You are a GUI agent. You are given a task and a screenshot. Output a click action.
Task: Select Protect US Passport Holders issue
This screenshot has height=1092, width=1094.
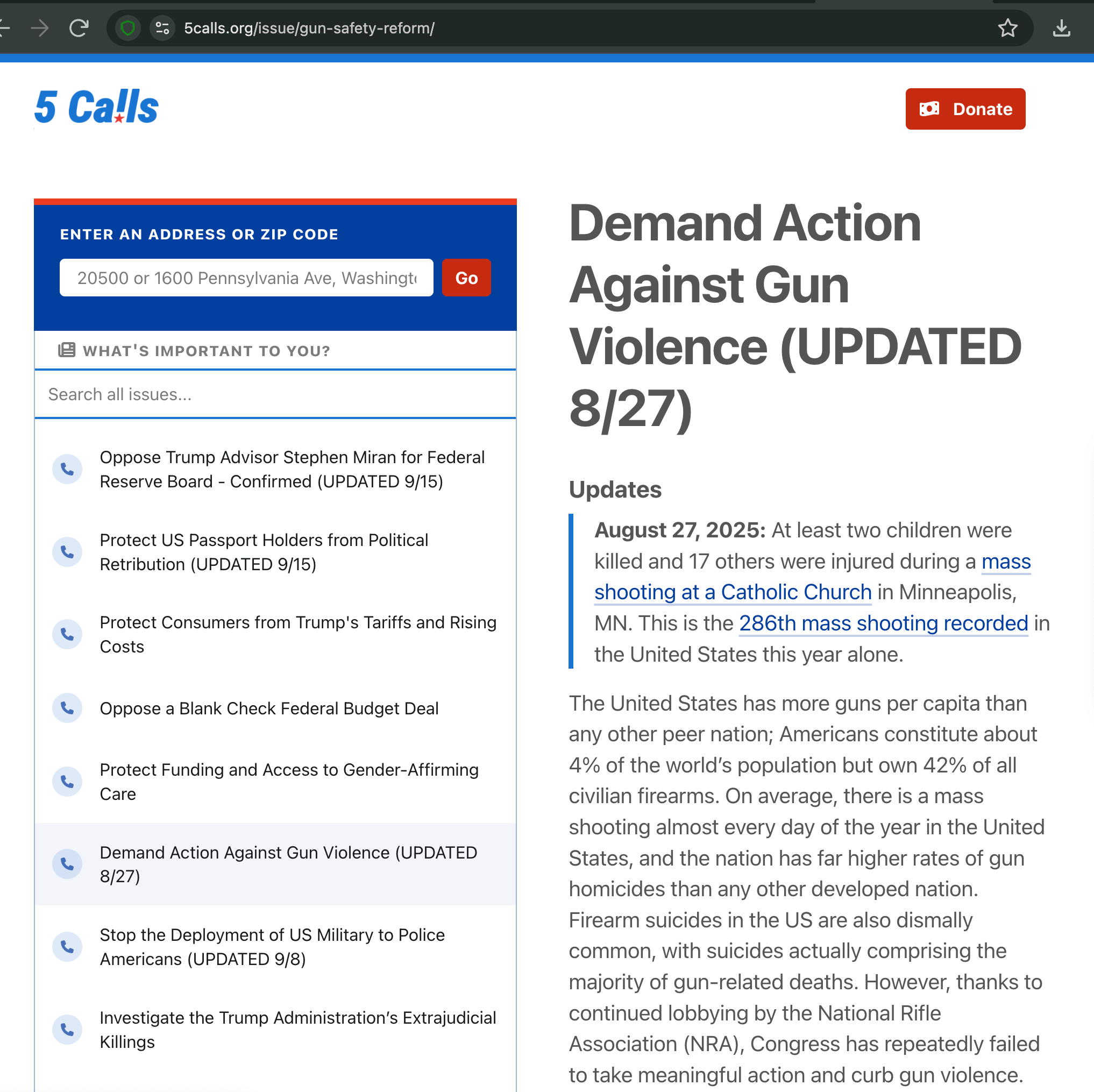pos(264,552)
